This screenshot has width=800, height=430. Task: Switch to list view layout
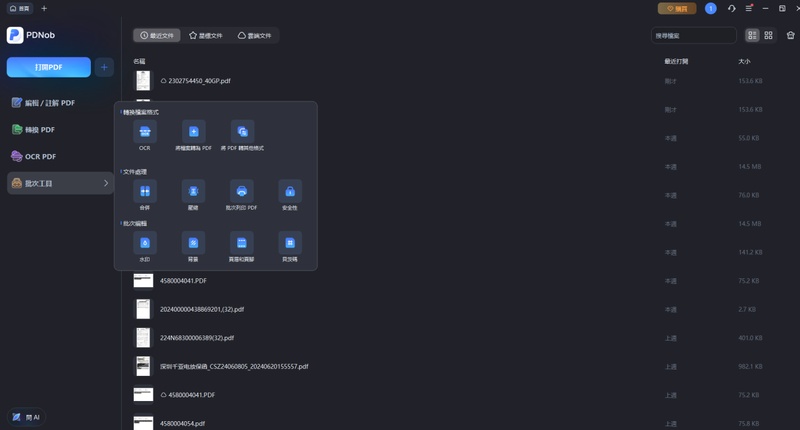752,35
